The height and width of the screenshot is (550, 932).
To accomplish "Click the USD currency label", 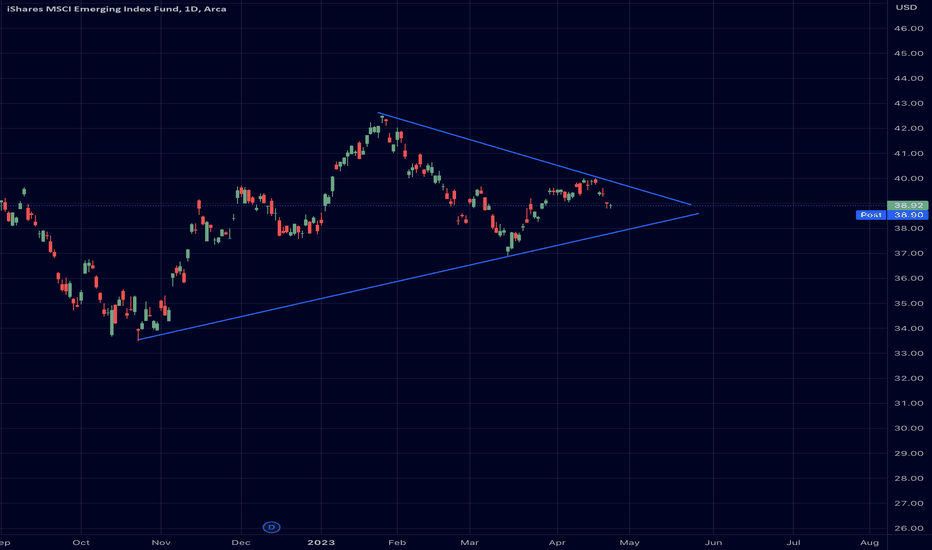I will click(x=906, y=7).
